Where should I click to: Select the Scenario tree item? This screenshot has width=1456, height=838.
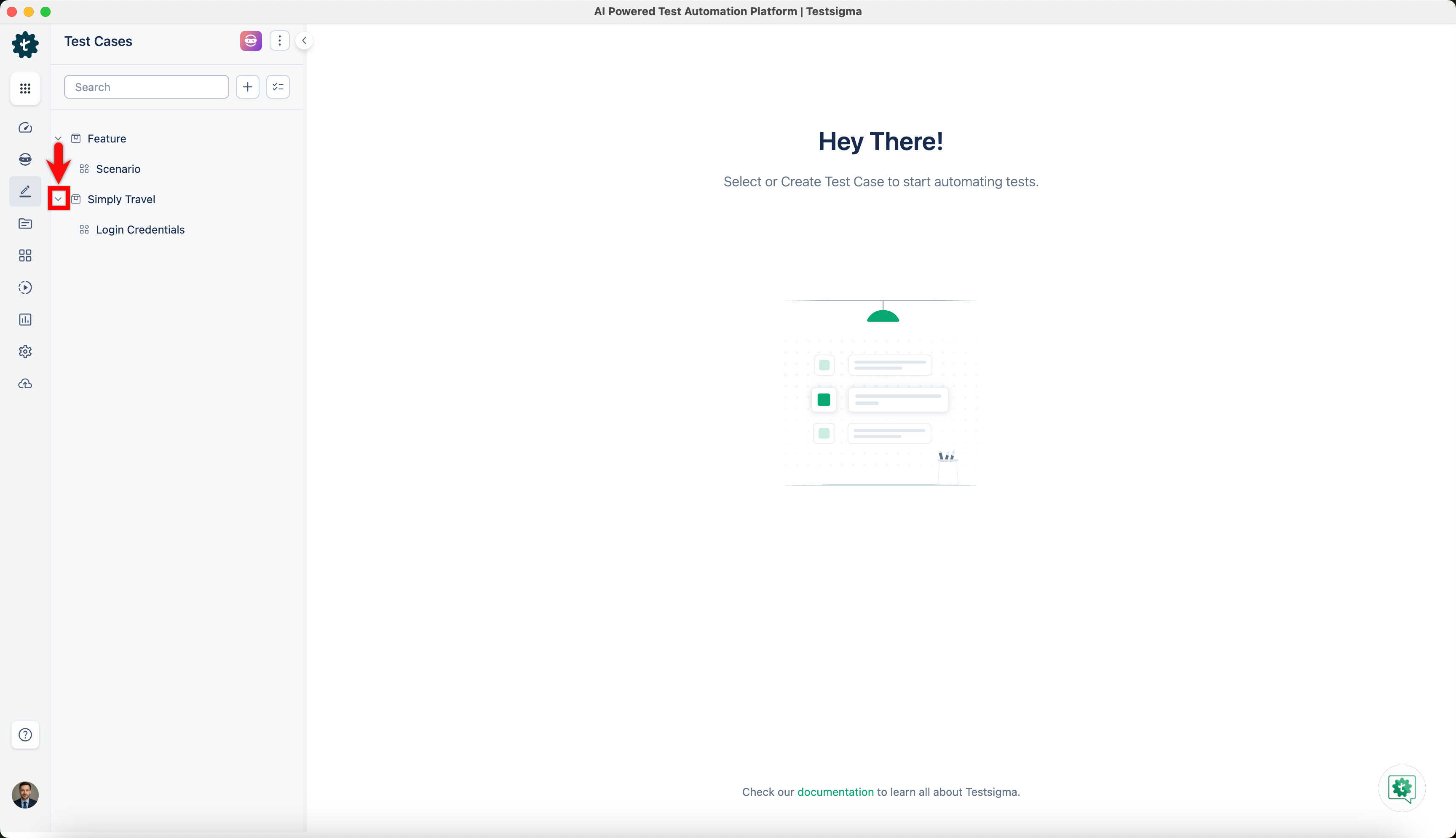click(118, 169)
